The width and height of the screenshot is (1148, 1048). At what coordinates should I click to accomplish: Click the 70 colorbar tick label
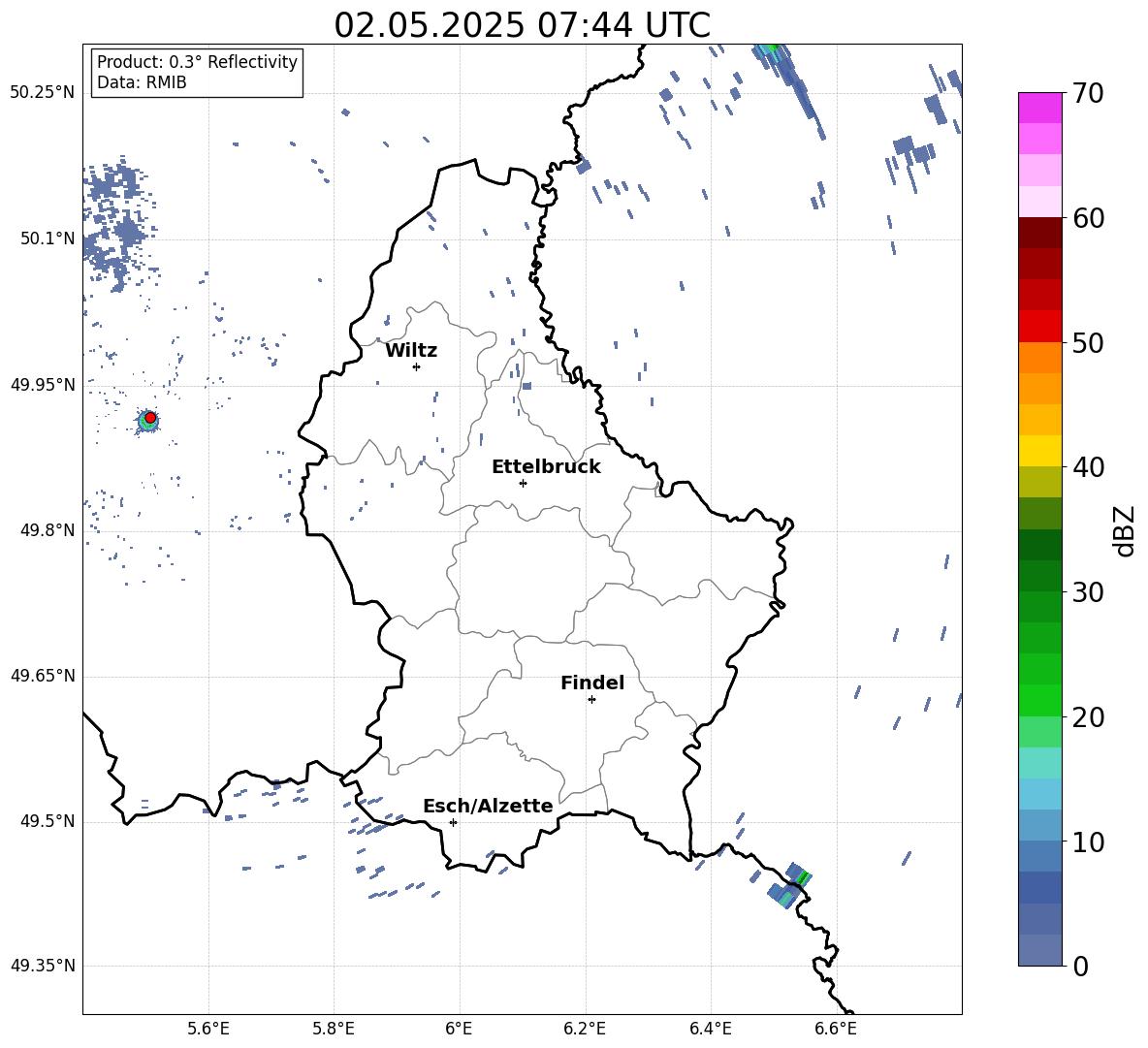point(1088,93)
